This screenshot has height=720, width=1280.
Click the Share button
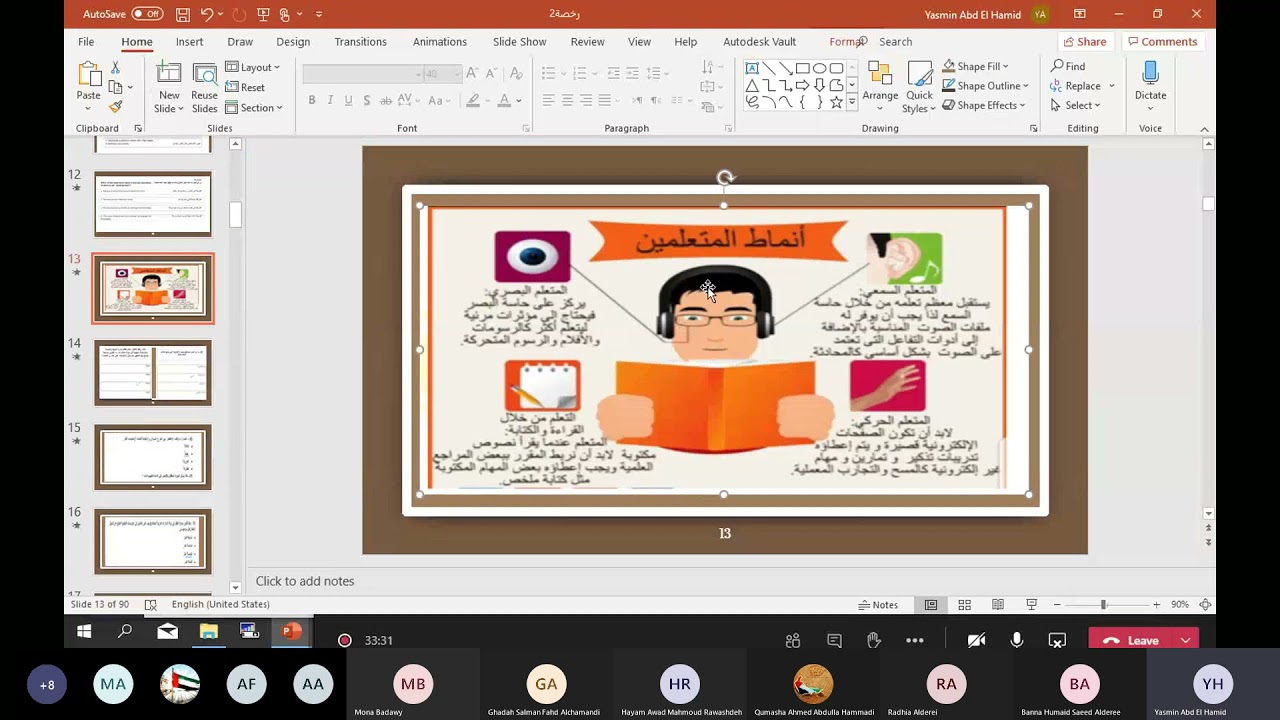click(1085, 42)
